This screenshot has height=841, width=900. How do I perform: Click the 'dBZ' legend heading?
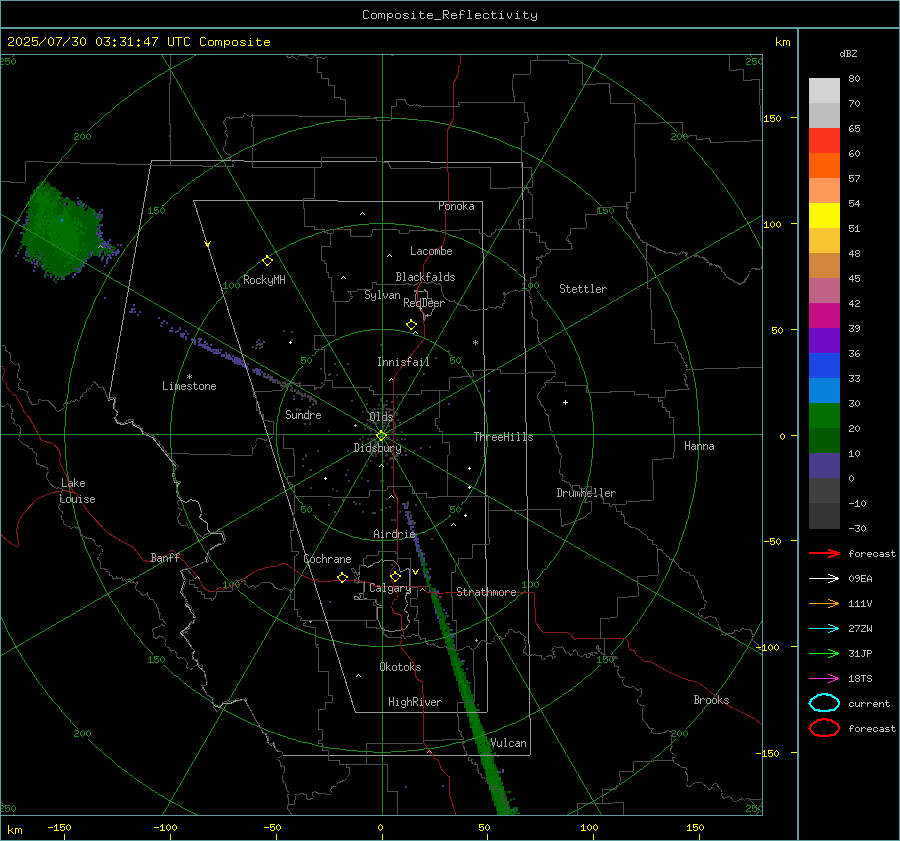(x=848, y=53)
